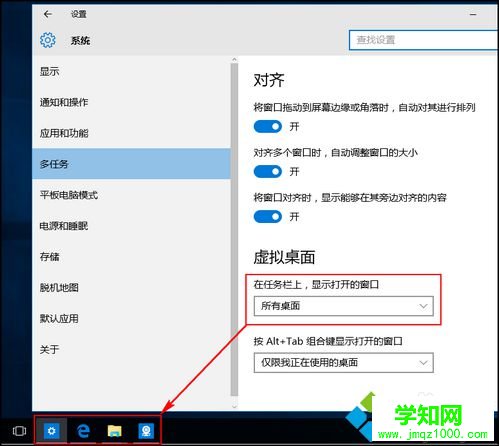
Task: Open the webcam app taskbar icon
Action: [x=146, y=431]
